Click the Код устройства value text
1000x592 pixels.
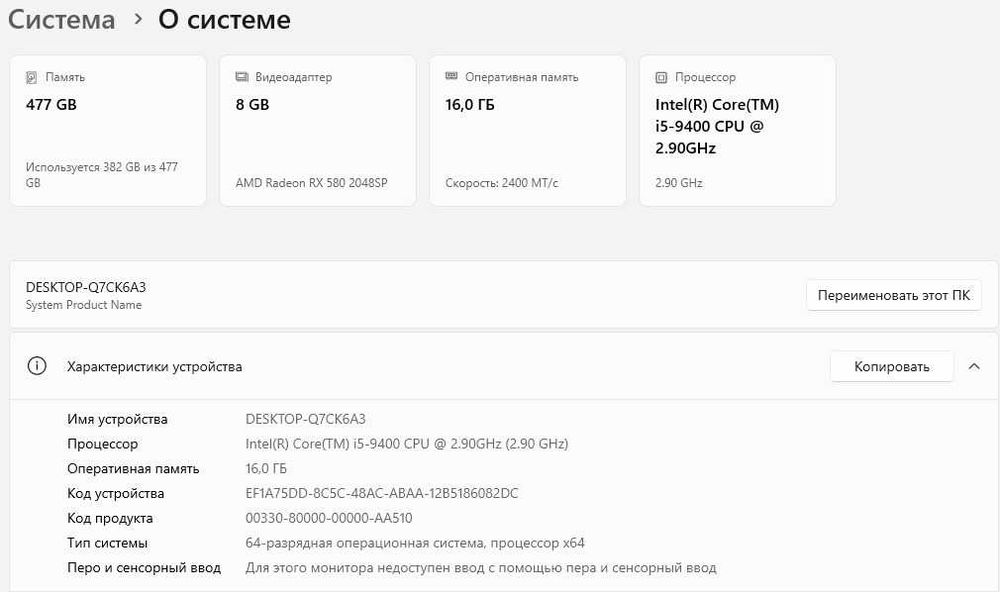pyautogui.click(x=381, y=493)
